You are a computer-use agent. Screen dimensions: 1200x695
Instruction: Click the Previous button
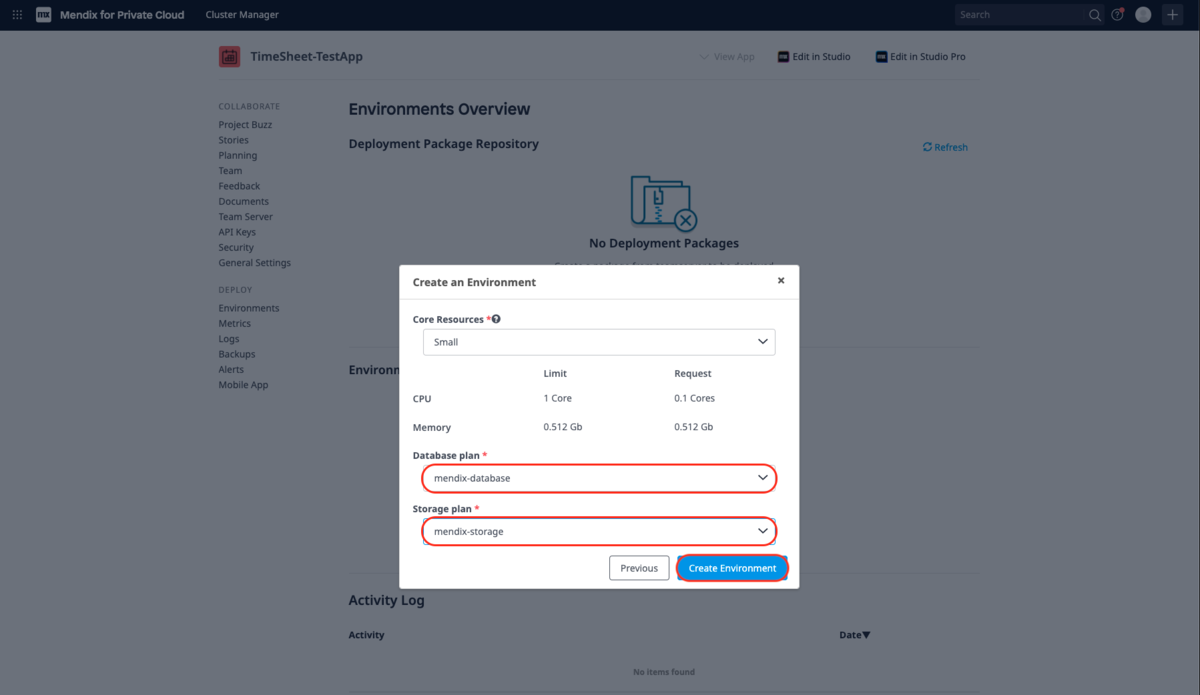(x=639, y=568)
